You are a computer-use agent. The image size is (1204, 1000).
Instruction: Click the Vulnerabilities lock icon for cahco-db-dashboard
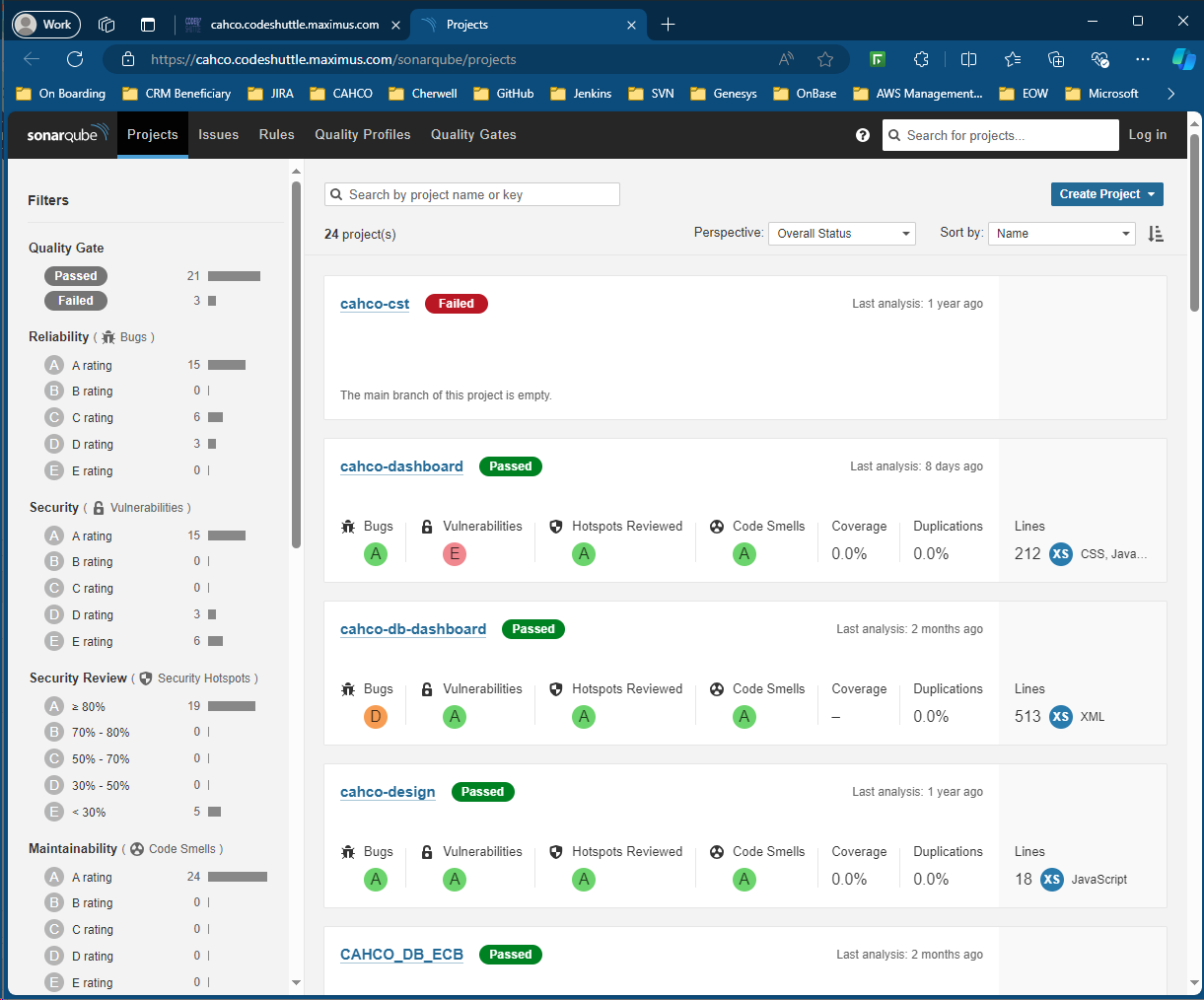pos(427,688)
